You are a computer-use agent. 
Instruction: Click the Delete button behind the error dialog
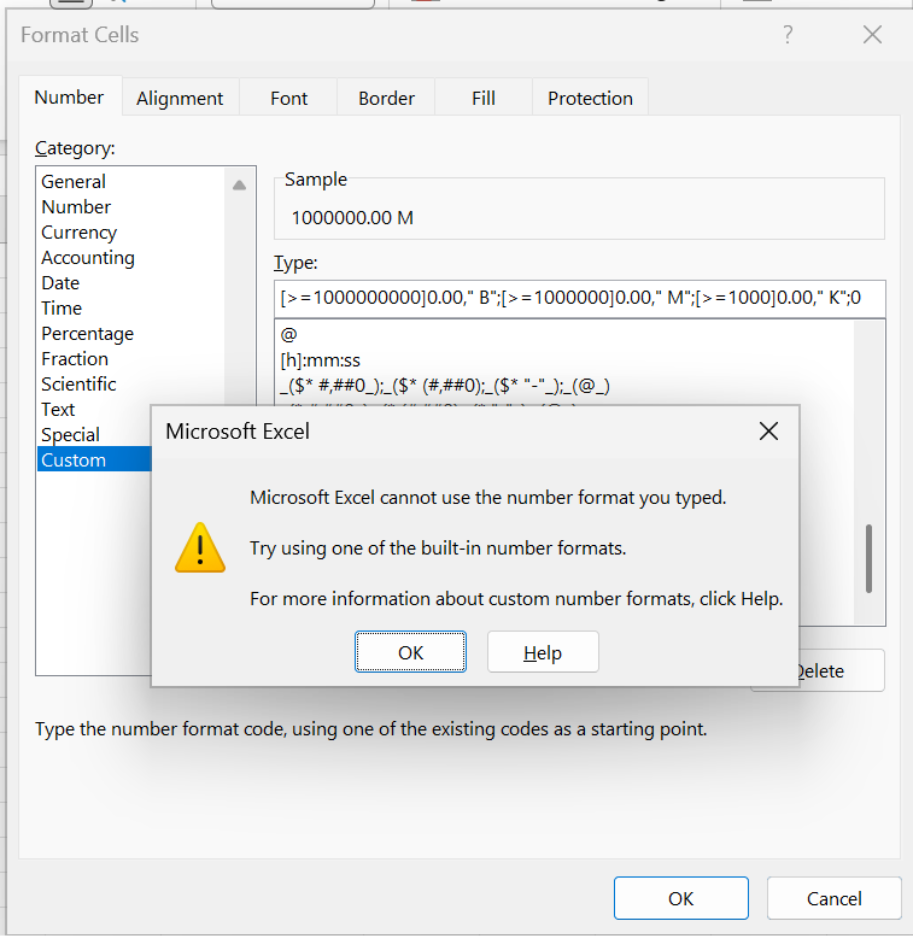841,671
